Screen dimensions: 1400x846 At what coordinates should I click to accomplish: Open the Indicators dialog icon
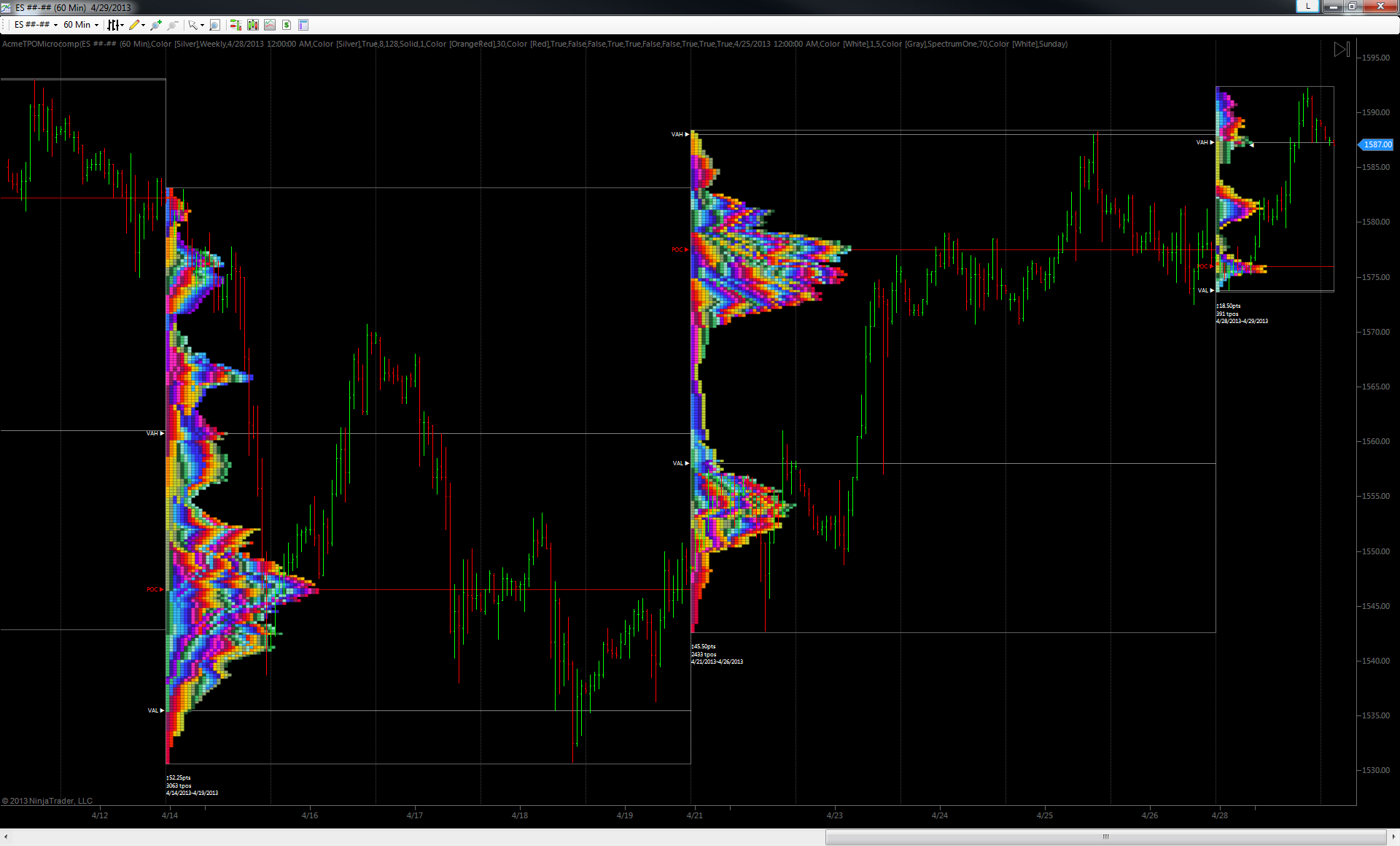tap(270, 25)
